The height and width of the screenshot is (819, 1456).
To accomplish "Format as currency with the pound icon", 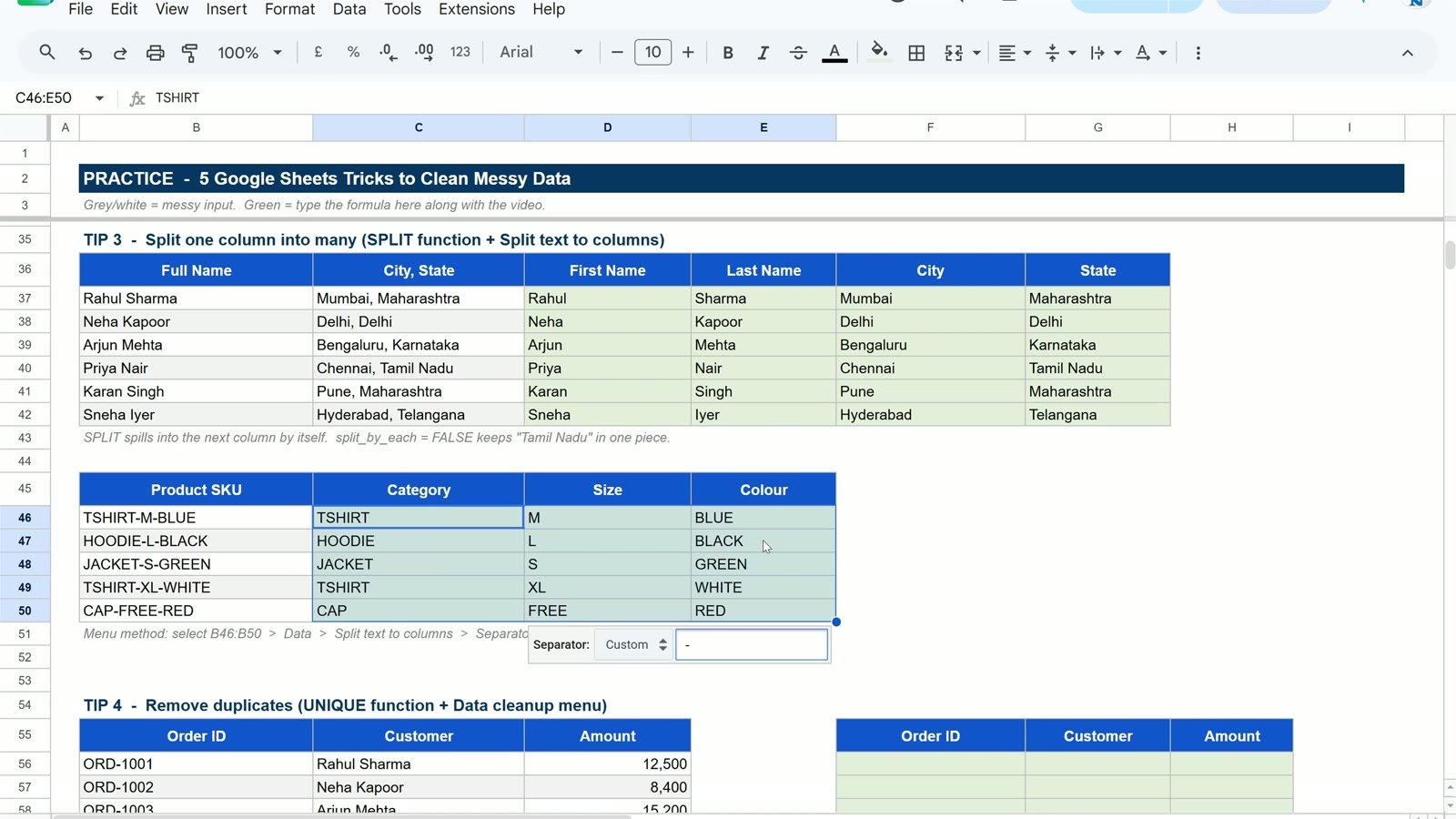I will [x=318, y=53].
